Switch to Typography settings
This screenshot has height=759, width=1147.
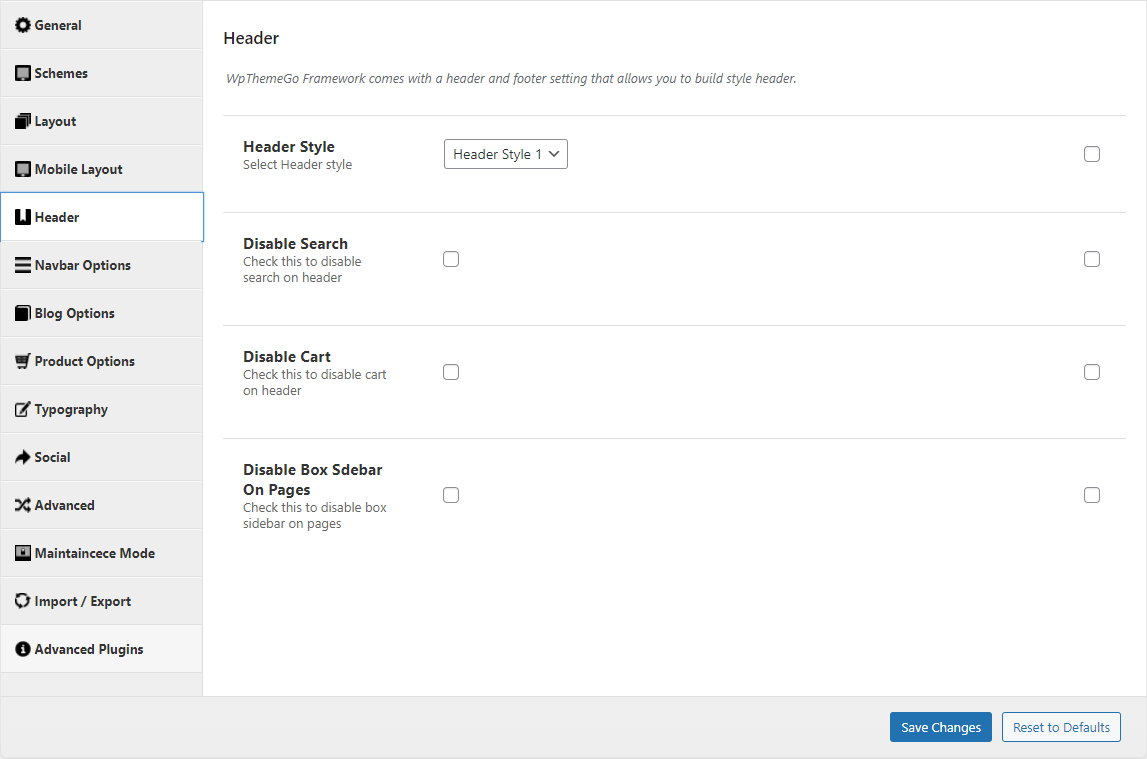click(x=101, y=409)
